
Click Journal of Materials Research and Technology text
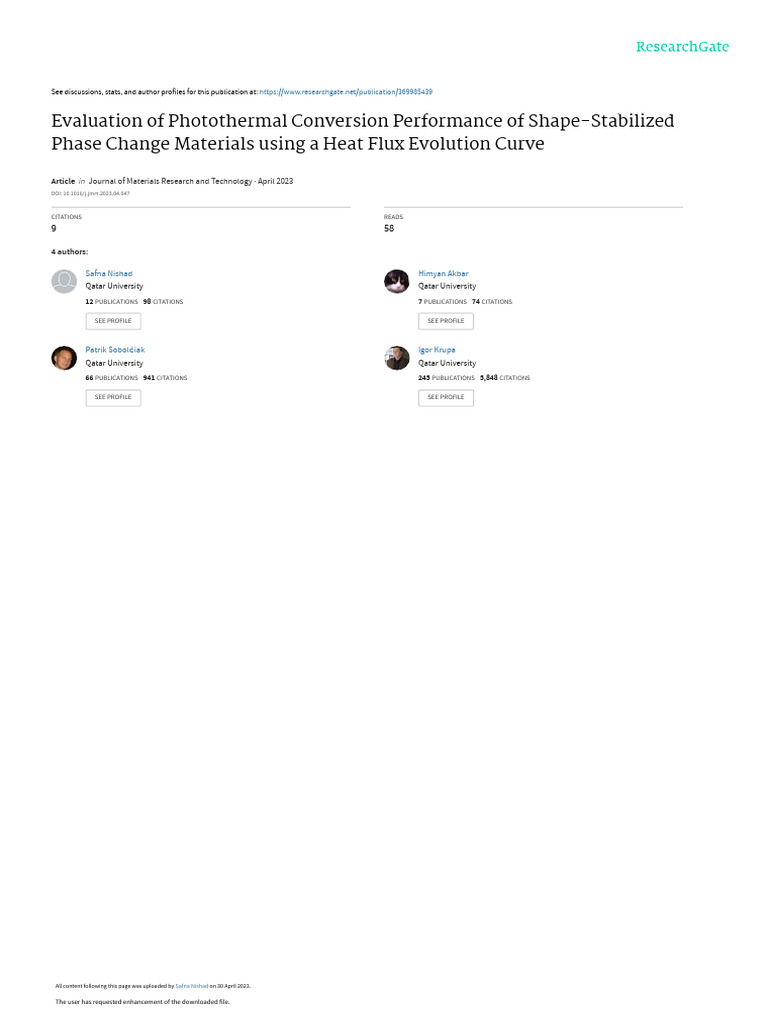170,181
